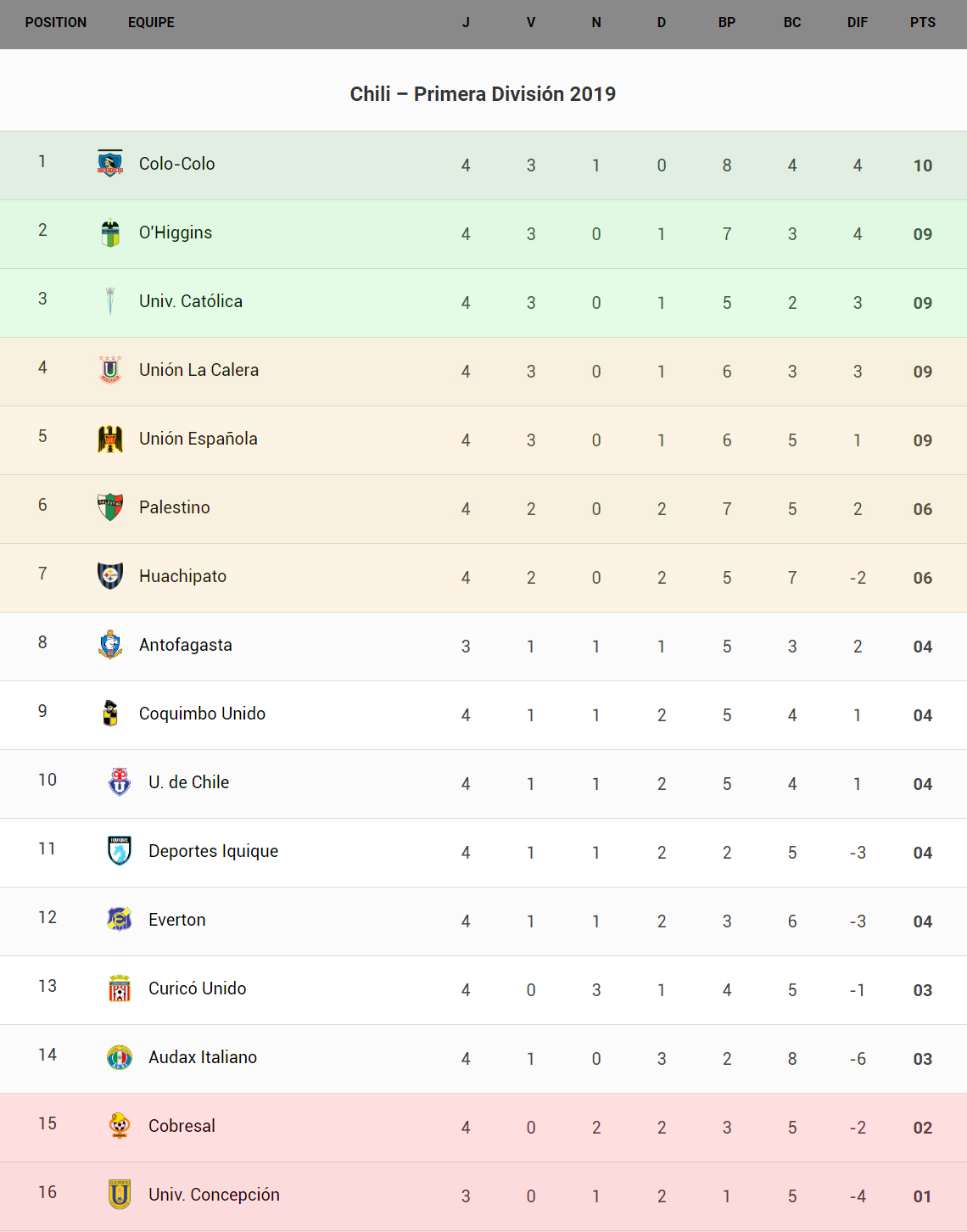Select the Cobresal club icon
The height and width of the screenshot is (1232, 967).
[120, 1126]
